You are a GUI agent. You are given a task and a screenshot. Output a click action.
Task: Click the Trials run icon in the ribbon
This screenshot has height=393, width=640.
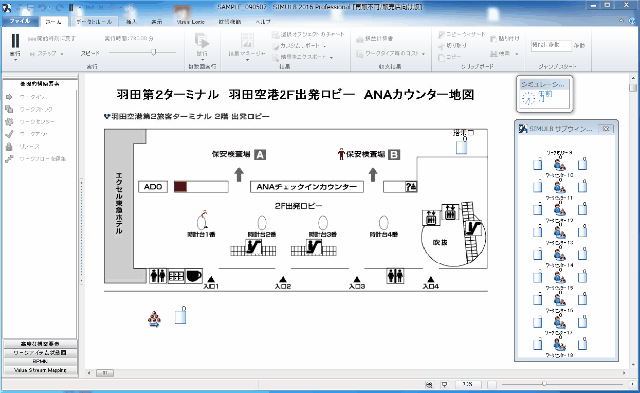202,41
